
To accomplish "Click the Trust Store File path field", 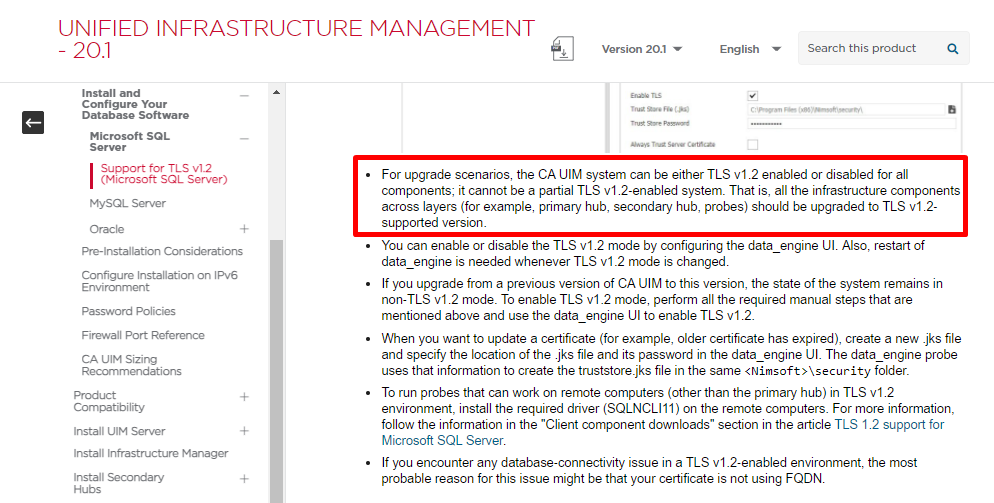I will (846, 110).
